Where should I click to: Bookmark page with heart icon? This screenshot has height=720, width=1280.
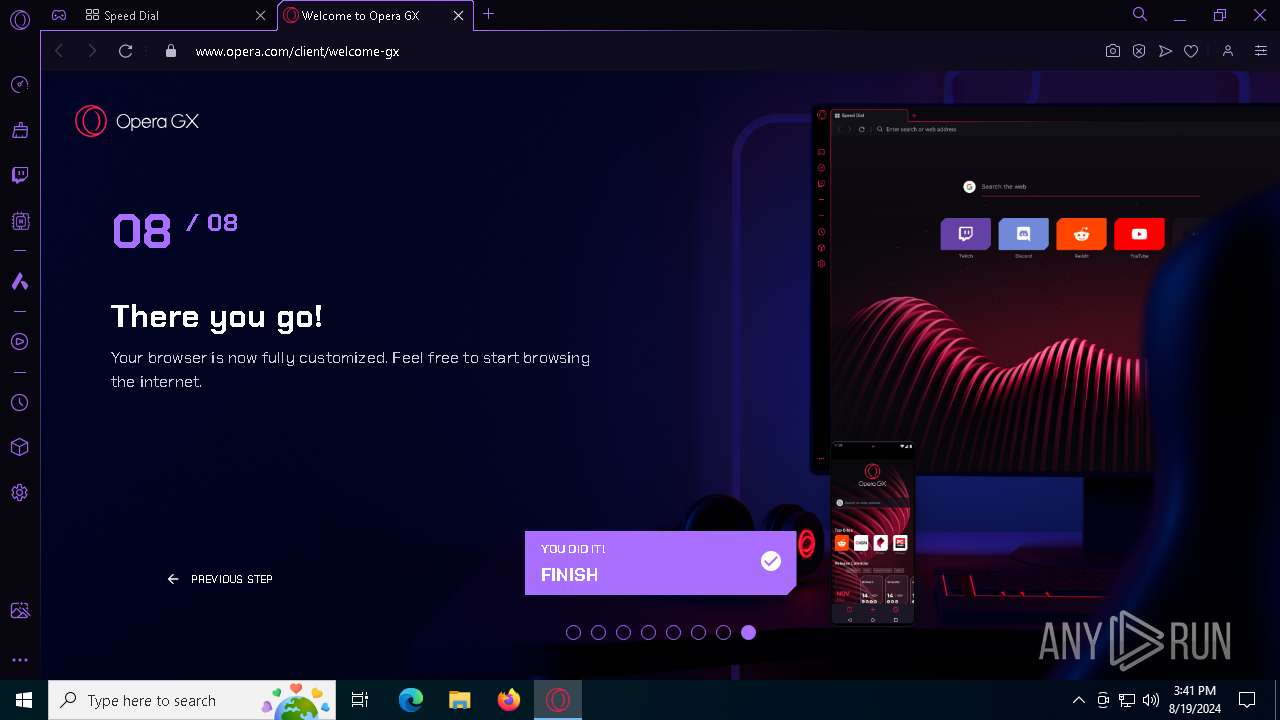coord(1191,51)
